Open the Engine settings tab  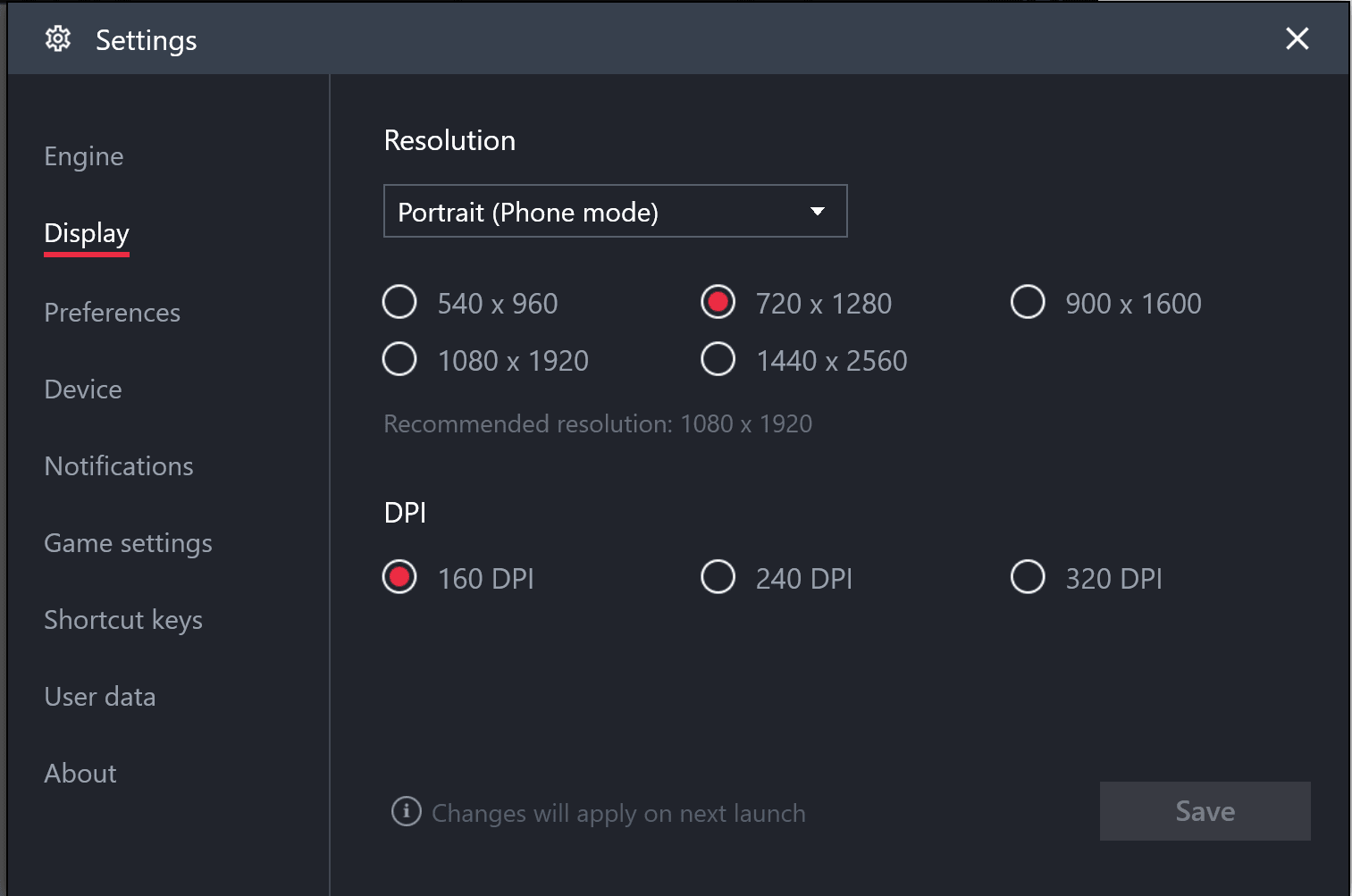coord(84,156)
